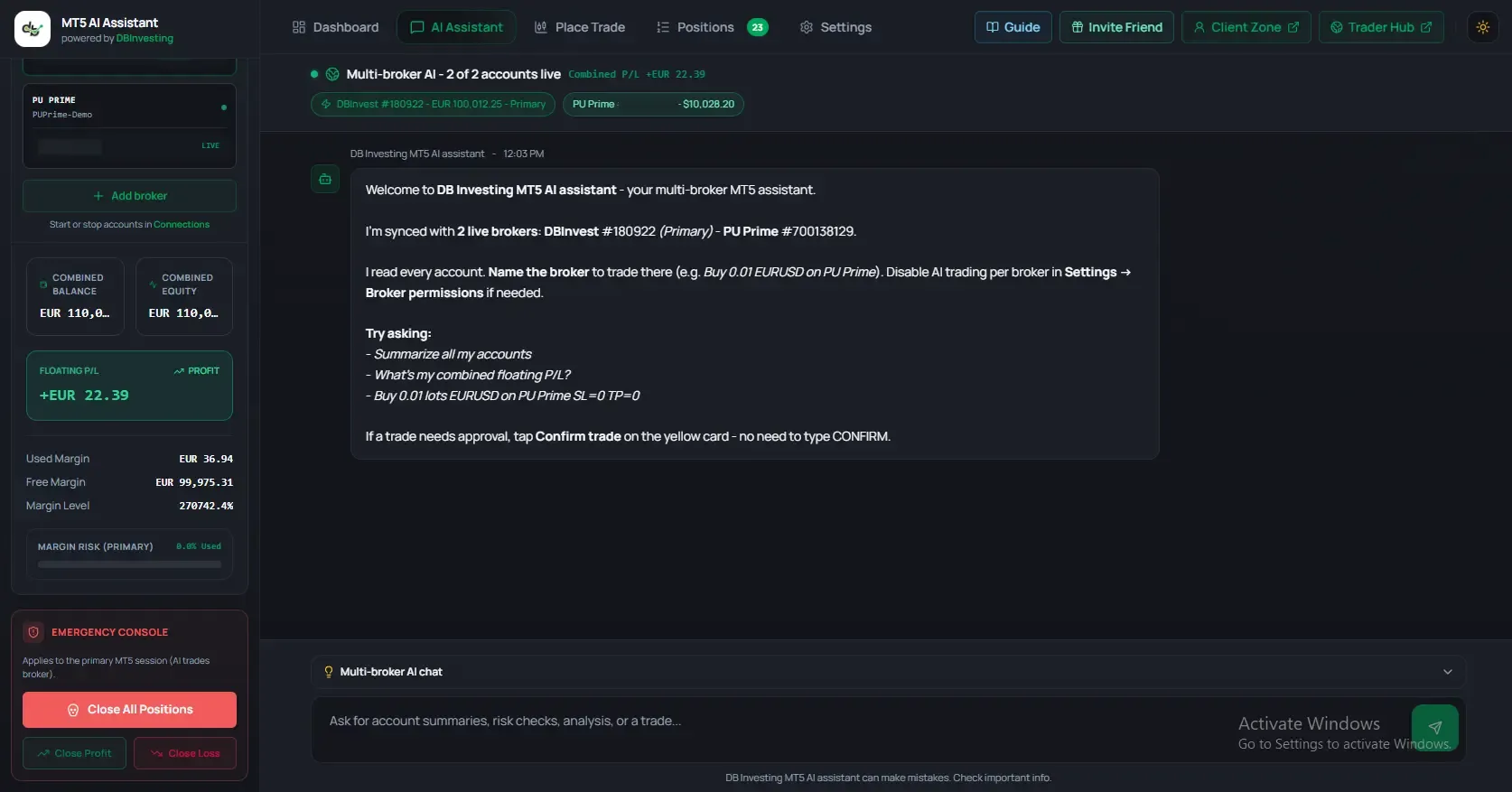The width and height of the screenshot is (1512, 792).
Task: Click the Settings gear icon in the nav
Action: pos(807,27)
